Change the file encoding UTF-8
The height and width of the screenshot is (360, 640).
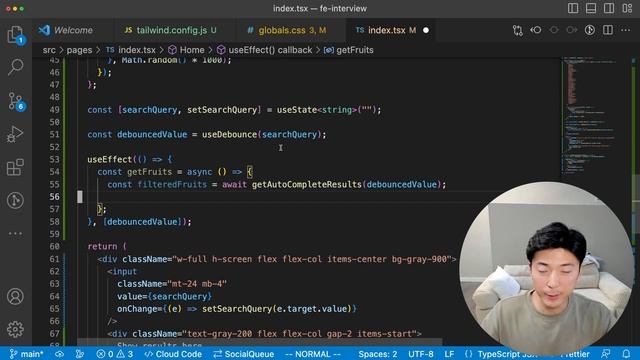coord(421,354)
